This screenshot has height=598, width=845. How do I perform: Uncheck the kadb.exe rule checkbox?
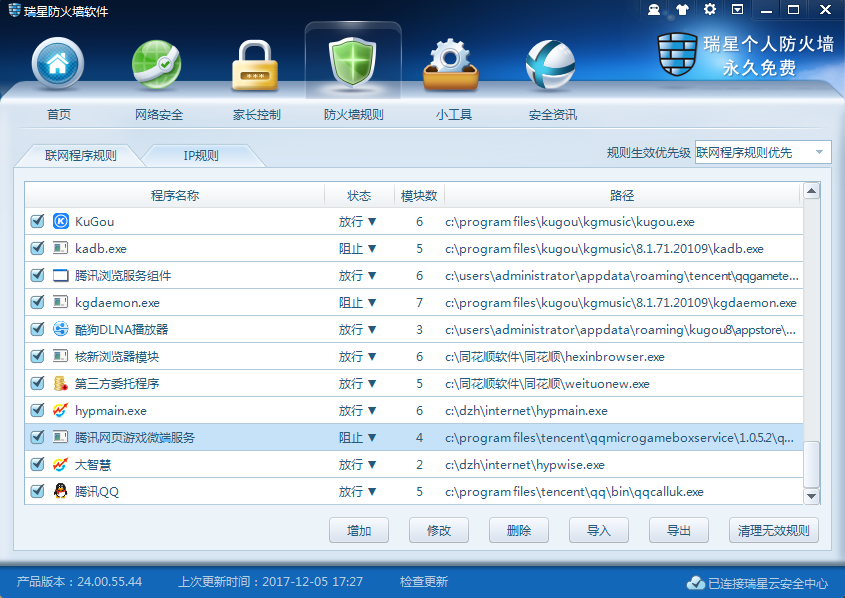[37, 248]
